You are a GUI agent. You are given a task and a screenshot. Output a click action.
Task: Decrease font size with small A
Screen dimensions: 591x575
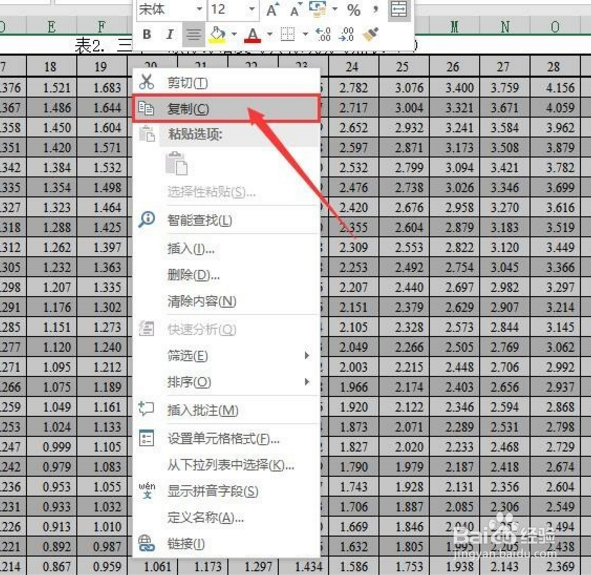pyautogui.click(x=296, y=10)
